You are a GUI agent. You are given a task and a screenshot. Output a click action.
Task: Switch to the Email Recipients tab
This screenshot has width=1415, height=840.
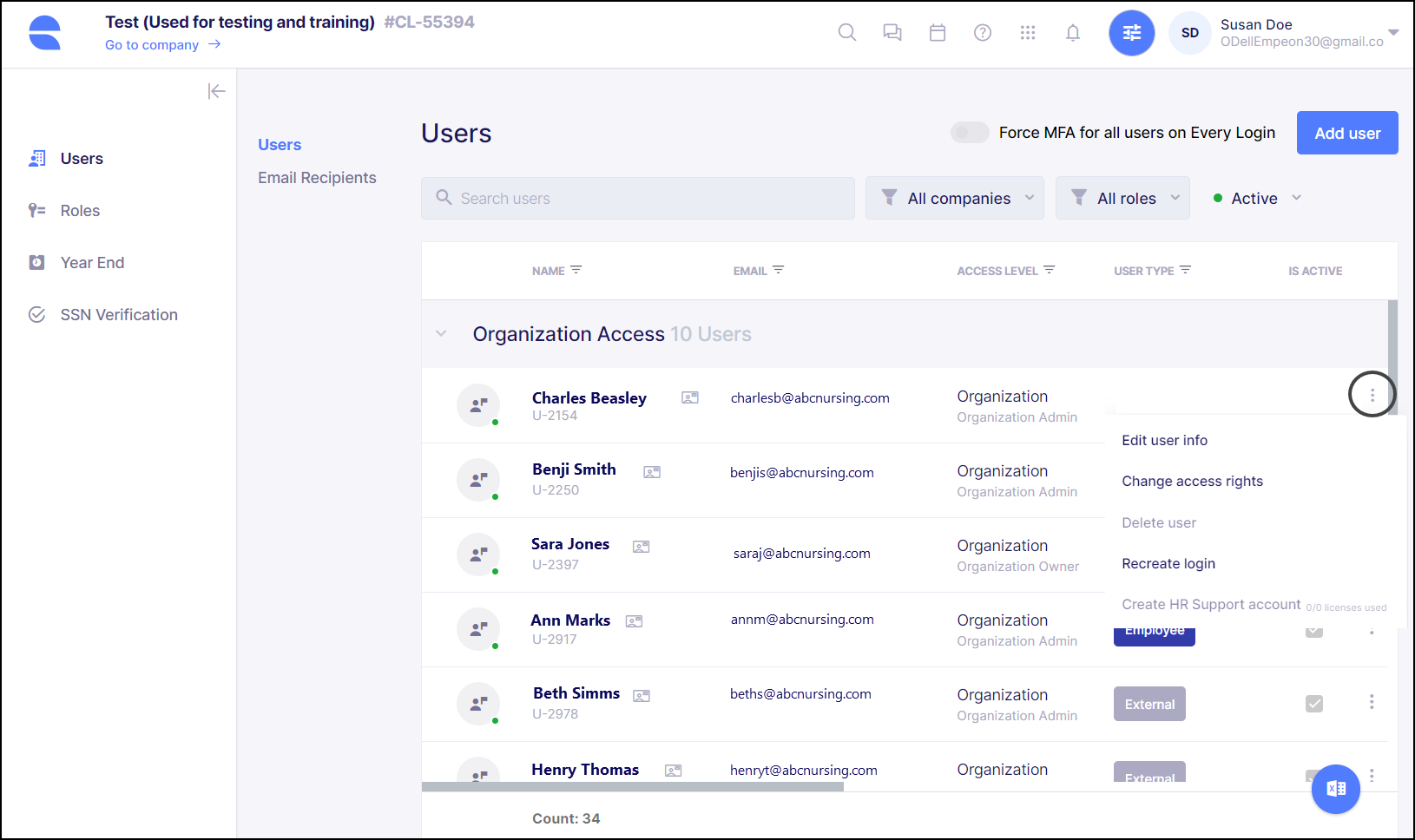click(317, 177)
